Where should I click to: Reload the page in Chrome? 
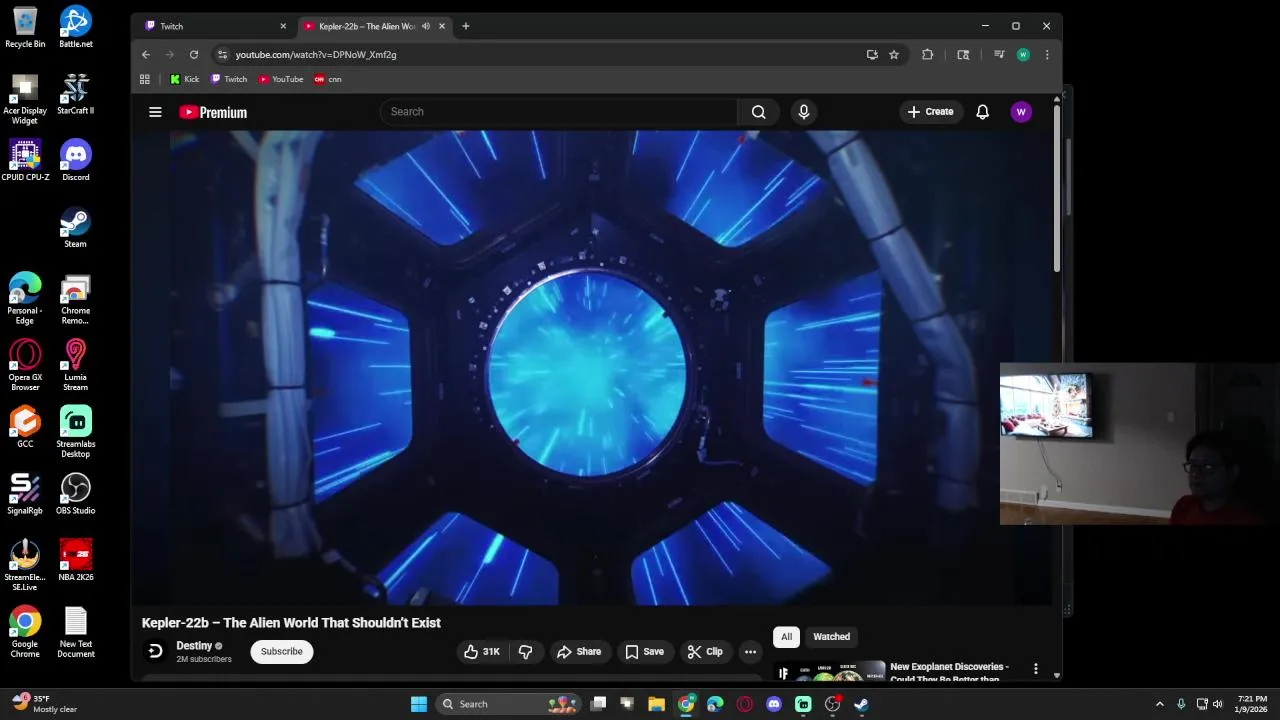pyautogui.click(x=194, y=55)
